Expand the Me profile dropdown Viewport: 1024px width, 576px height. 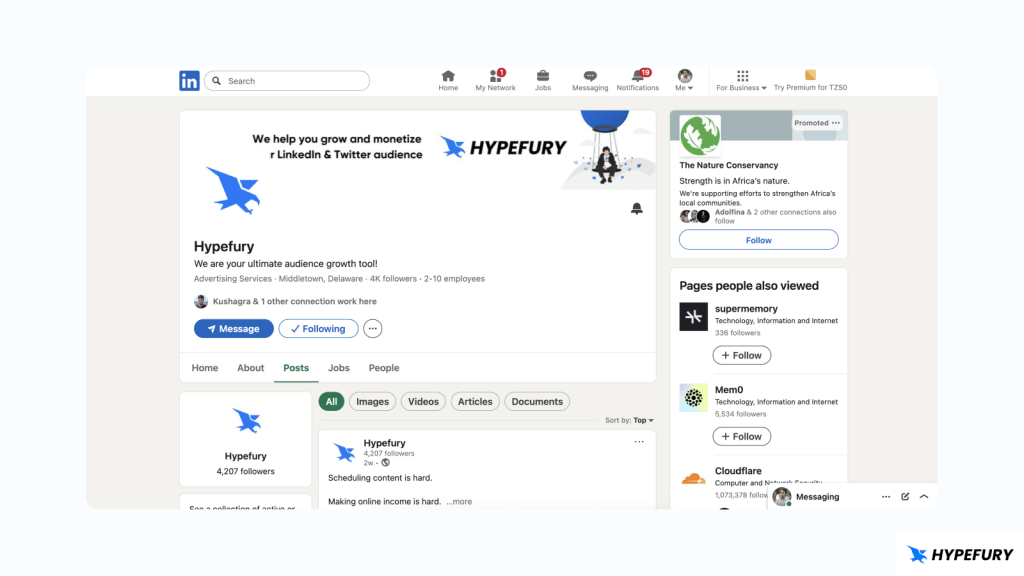(684, 81)
